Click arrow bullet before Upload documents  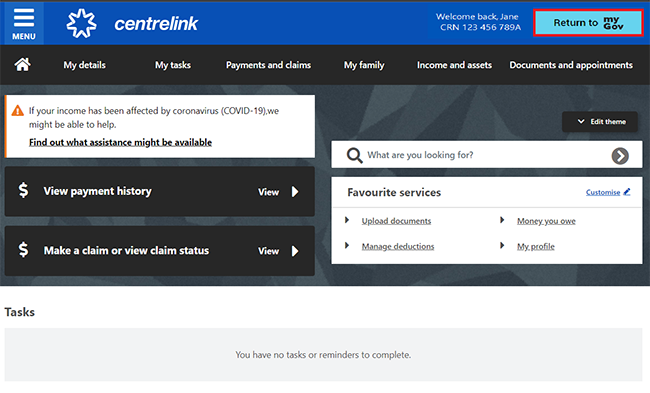[x=347, y=220]
